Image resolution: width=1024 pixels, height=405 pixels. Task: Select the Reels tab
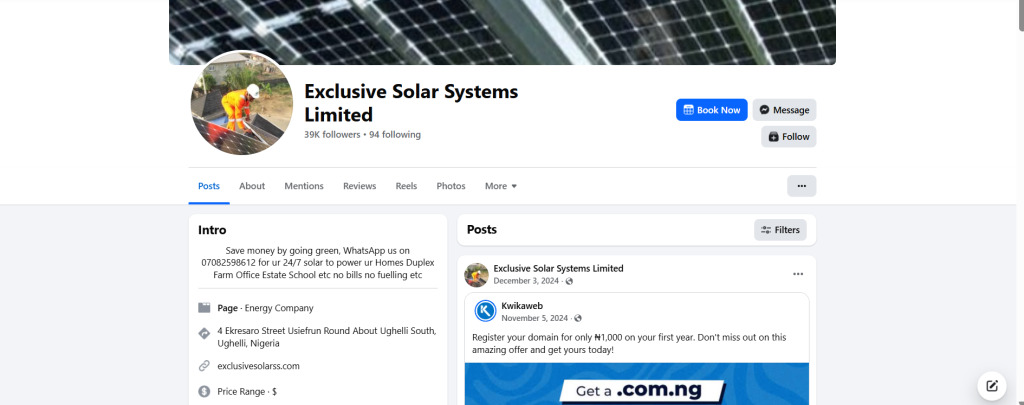(x=406, y=186)
